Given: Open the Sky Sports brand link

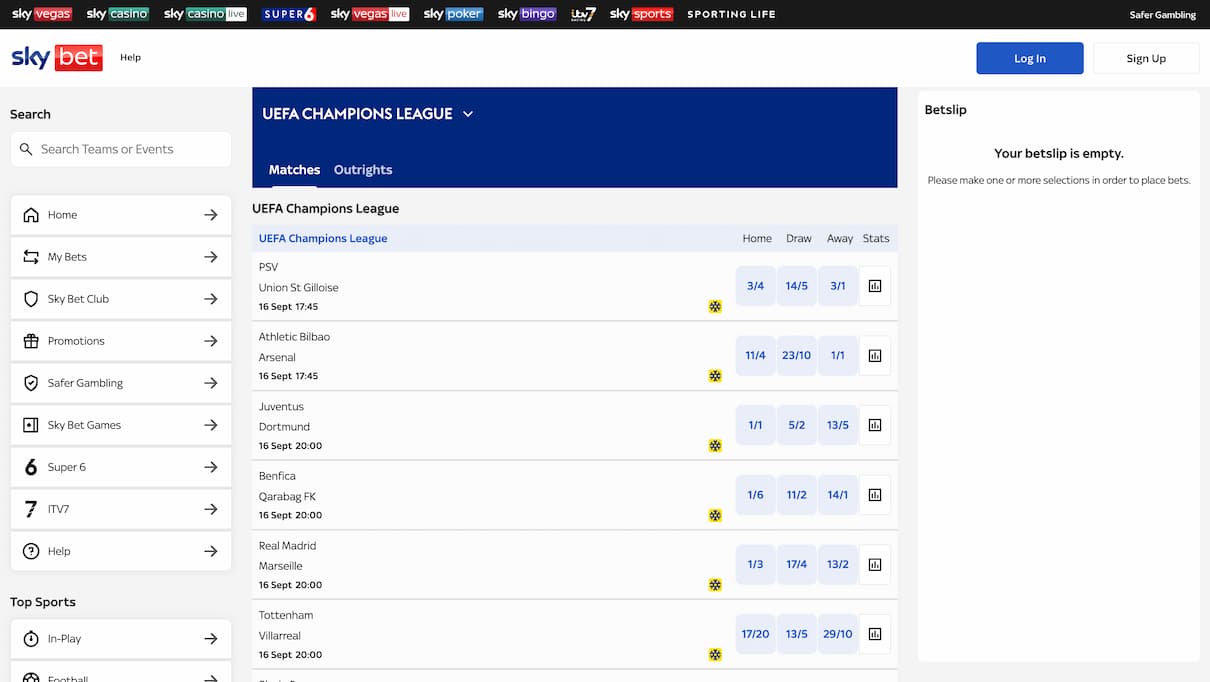Looking at the screenshot, I should point(641,14).
